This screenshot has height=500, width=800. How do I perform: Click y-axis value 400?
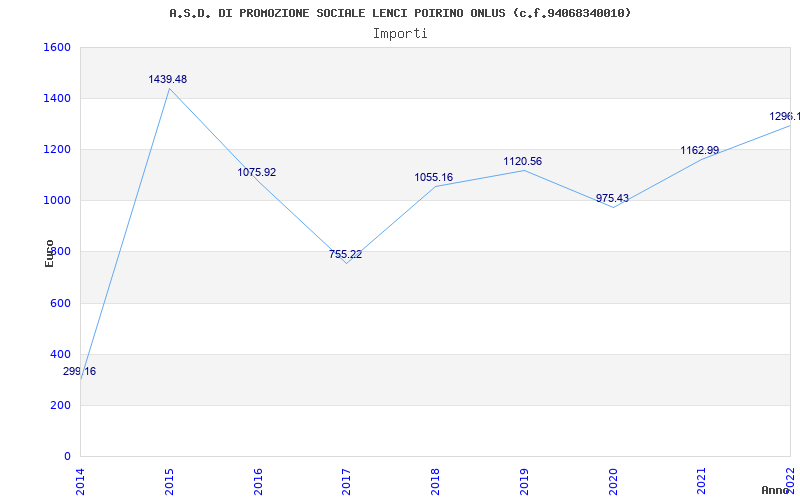click(x=61, y=355)
